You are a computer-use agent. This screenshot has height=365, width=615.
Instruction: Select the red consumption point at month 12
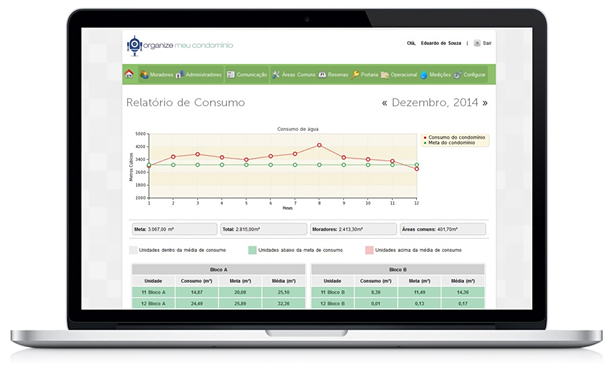[x=417, y=169]
